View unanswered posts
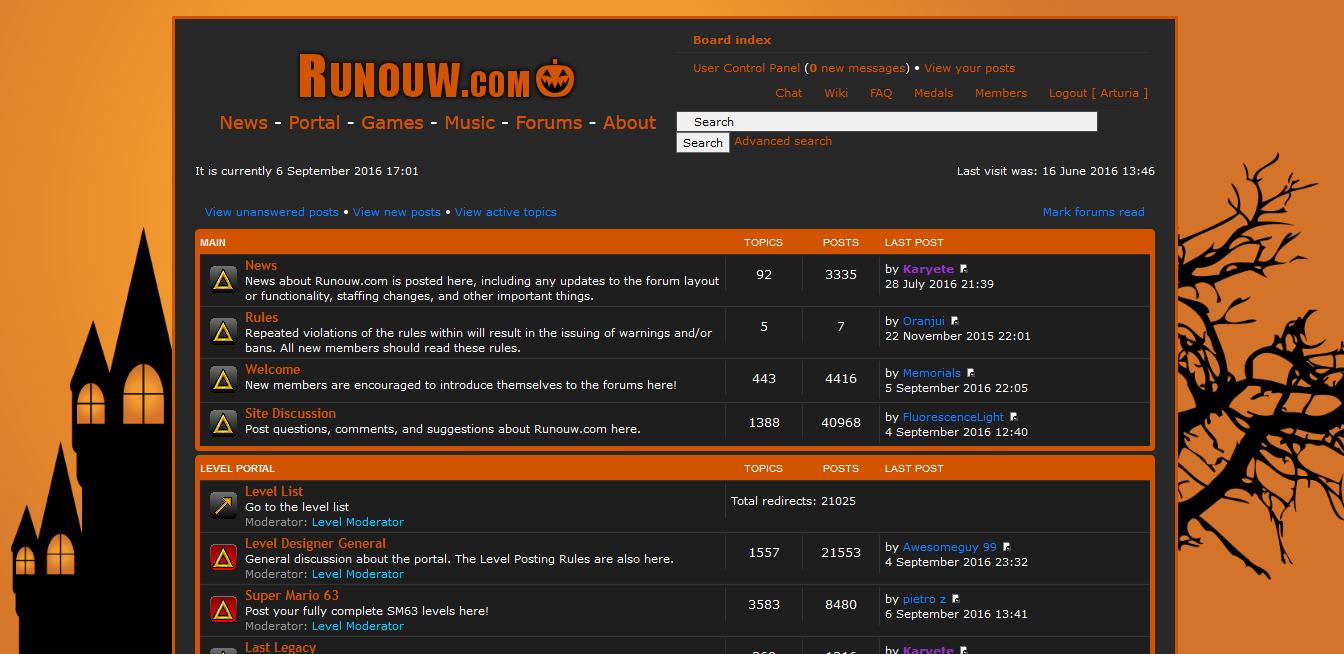 [x=271, y=212]
